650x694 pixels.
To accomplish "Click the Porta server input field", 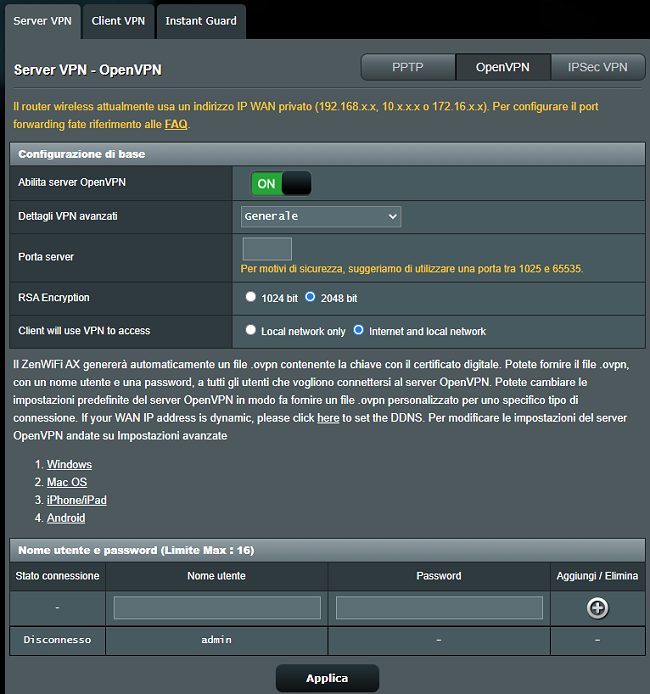I will [267, 249].
